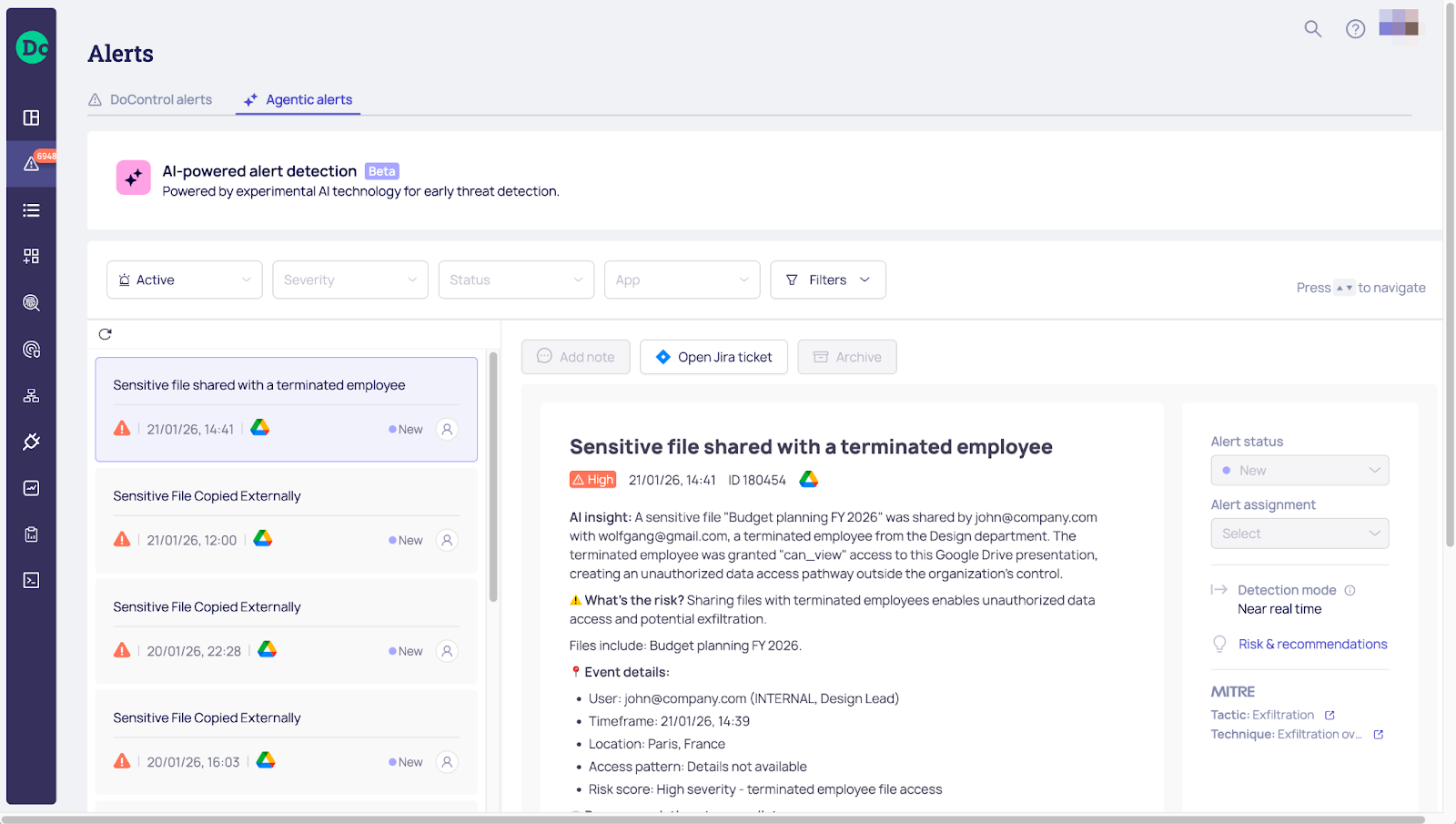Image resolution: width=1456 pixels, height=824 pixels.
Task: Open the help question mark icon
Action: (x=1355, y=29)
